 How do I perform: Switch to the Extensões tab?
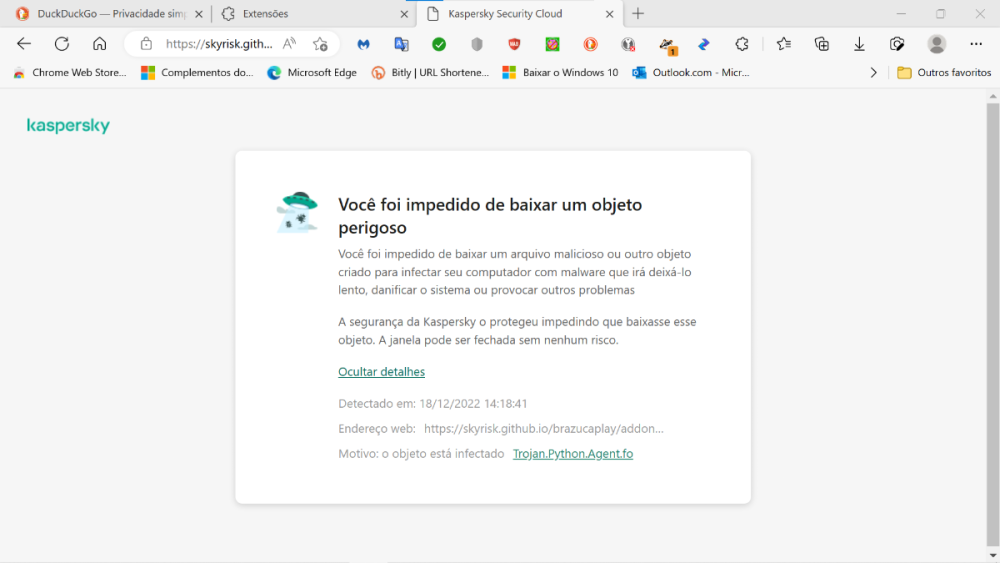tap(312, 13)
